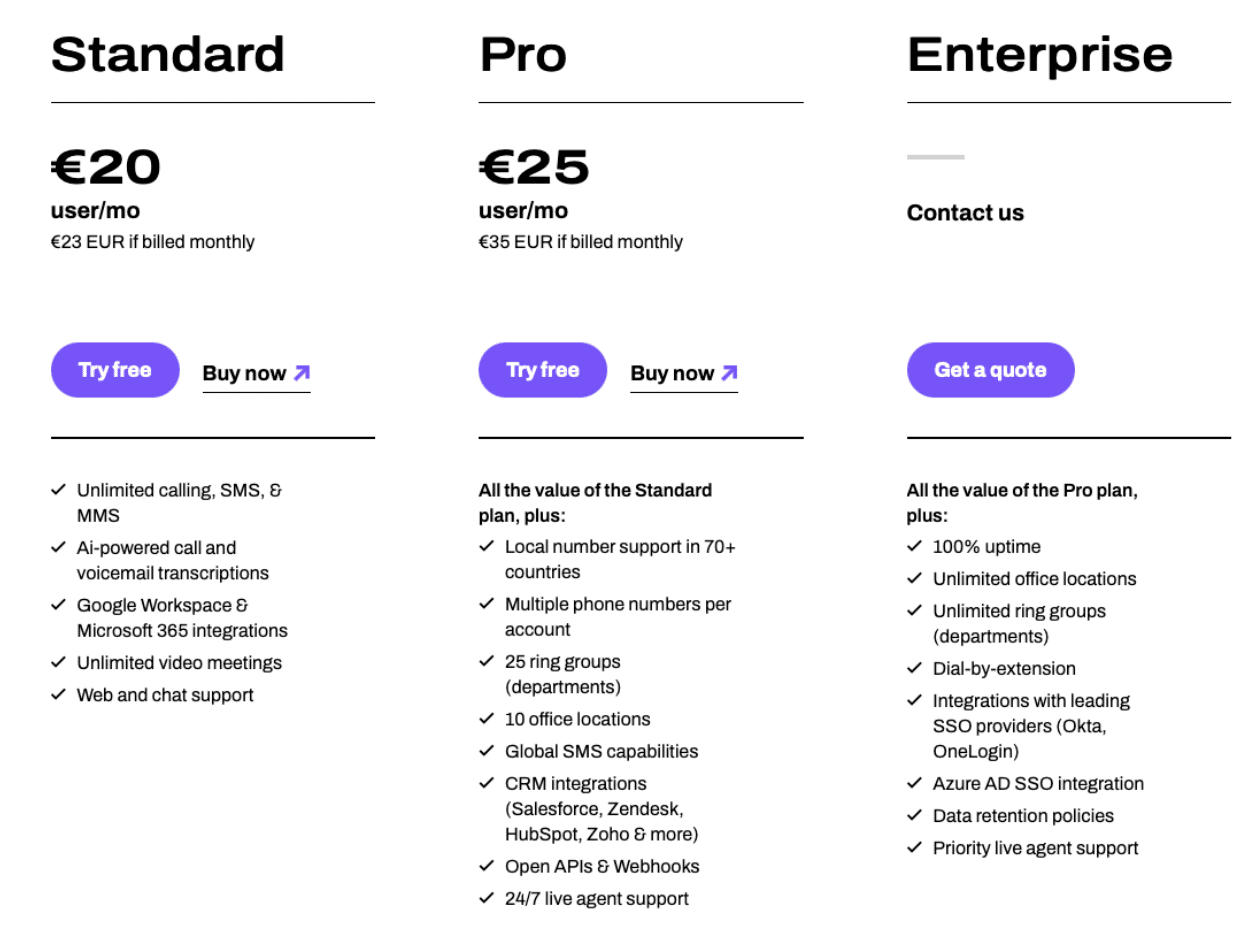Open the Pro plan Buy now link
The image size is (1258, 944).
tap(672, 374)
